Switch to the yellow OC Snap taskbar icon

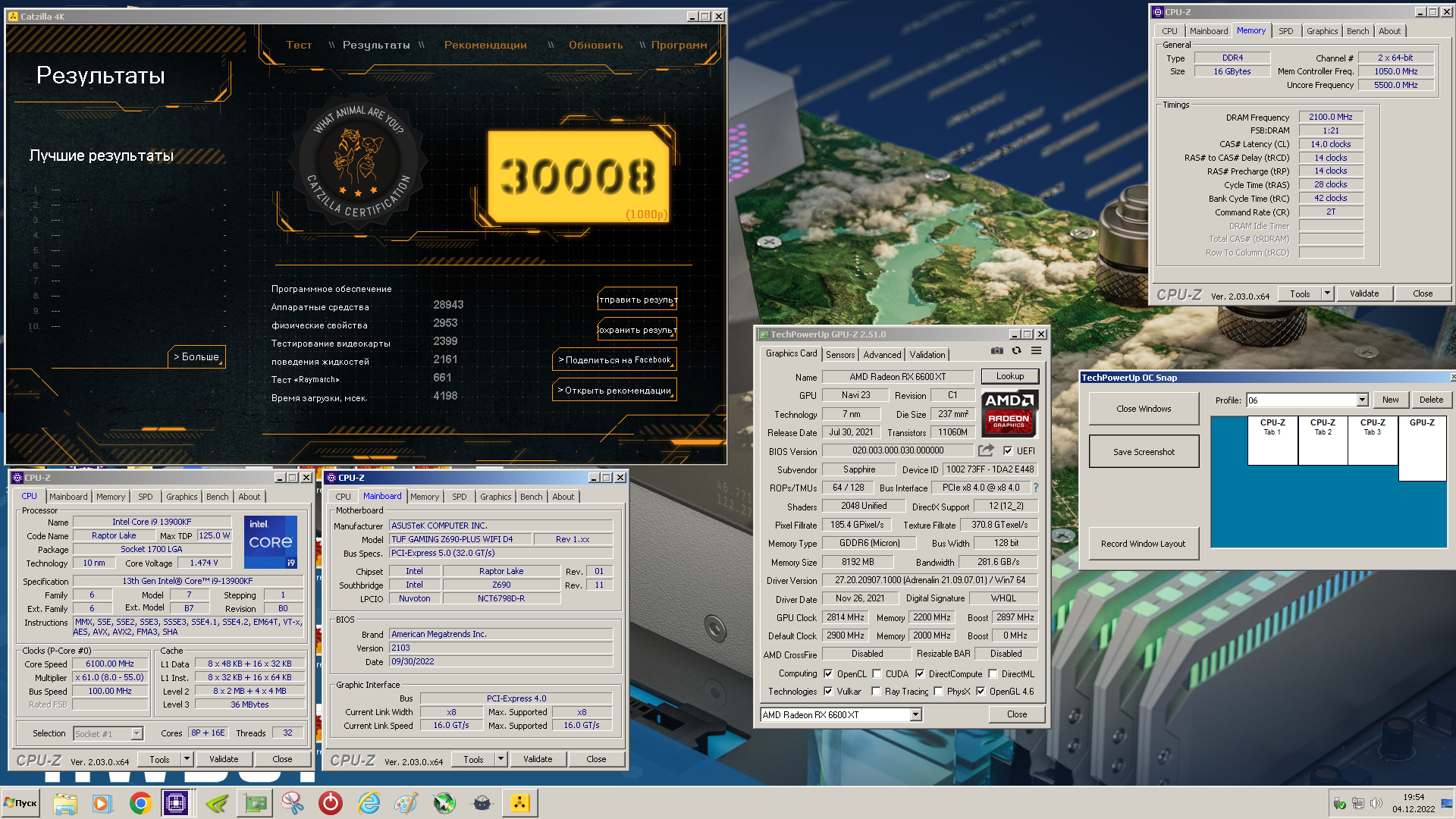pyautogui.click(x=520, y=803)
